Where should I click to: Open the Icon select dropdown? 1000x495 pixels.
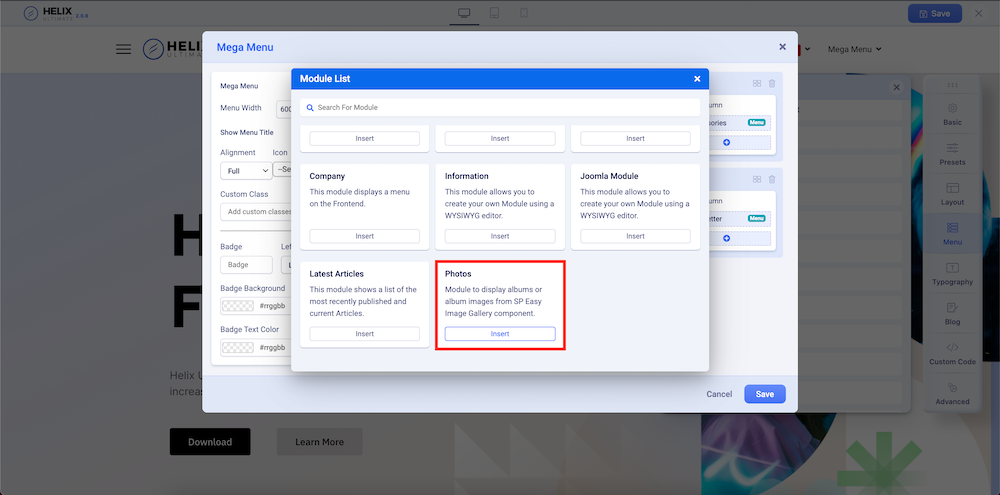282,171
